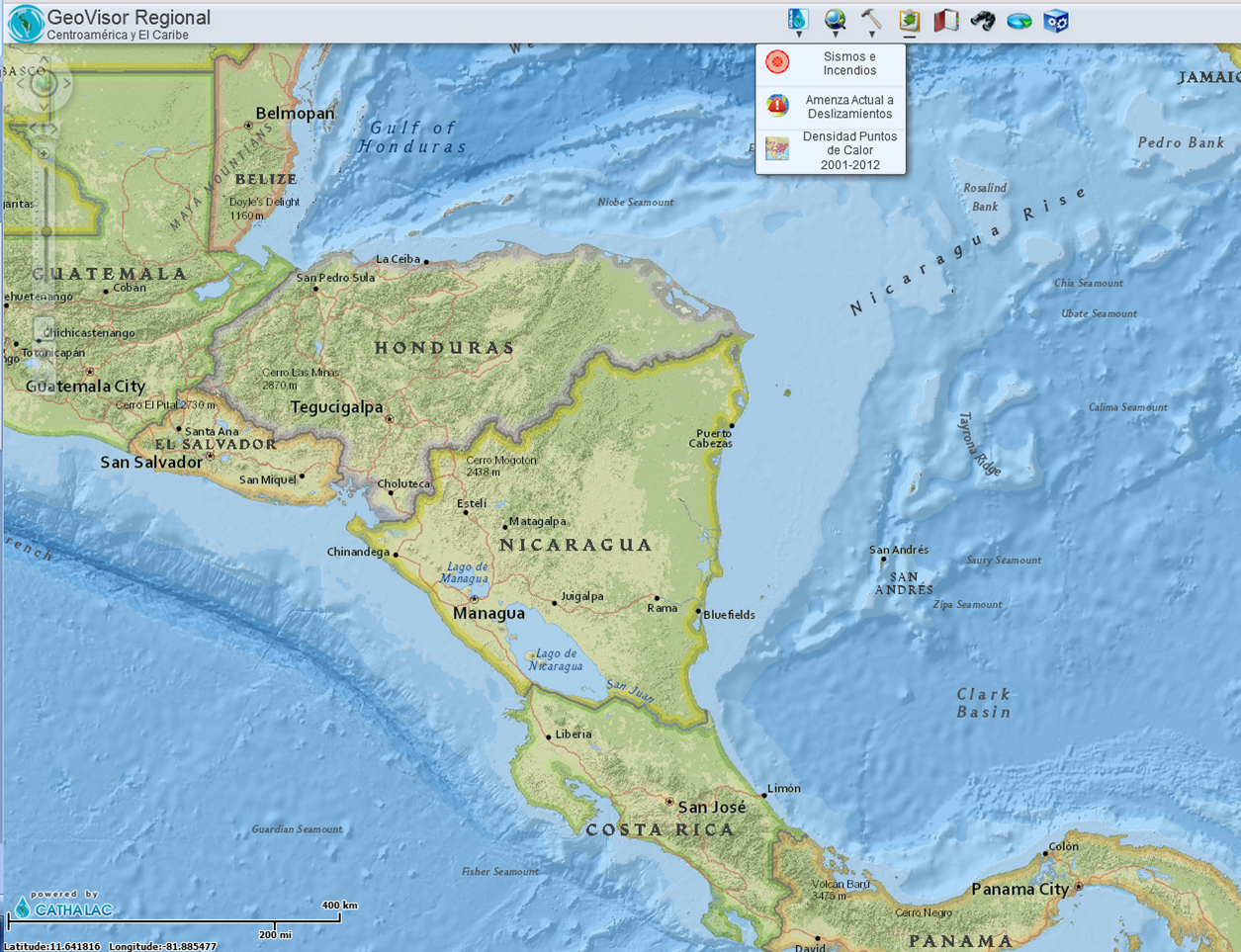Image resolution: width=1241 pixels, height=952 pixels.
Task: Pan map right with navigation arrow
Action: 67,83
